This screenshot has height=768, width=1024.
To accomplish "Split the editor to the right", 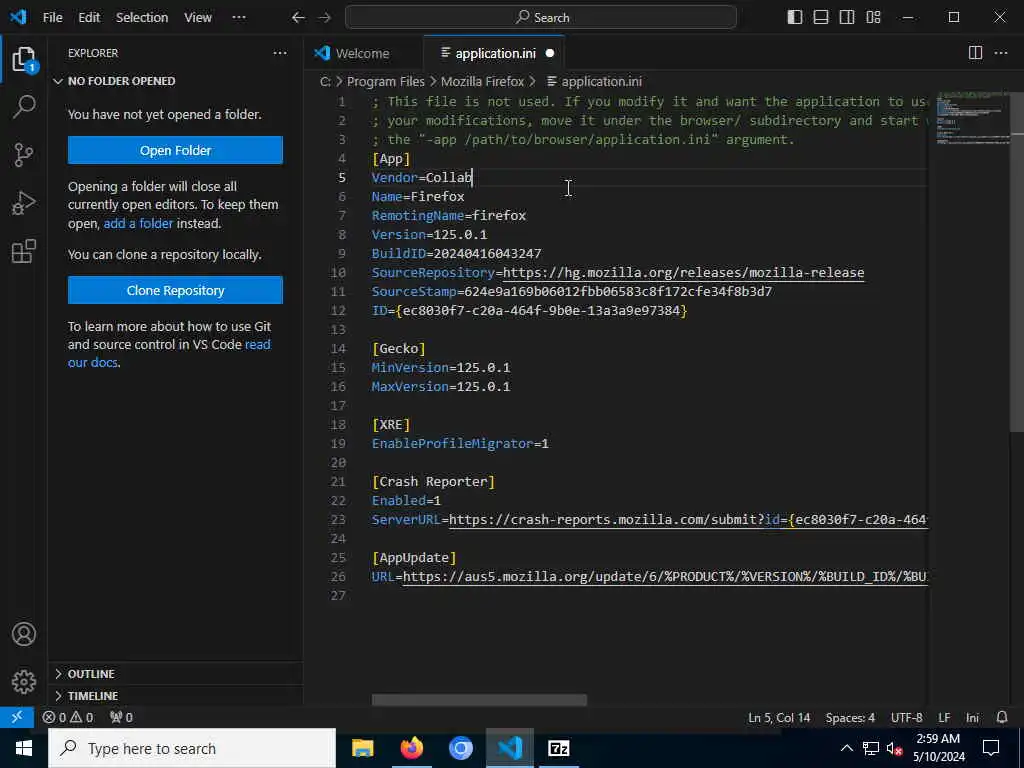I will (x=975, y=53).
